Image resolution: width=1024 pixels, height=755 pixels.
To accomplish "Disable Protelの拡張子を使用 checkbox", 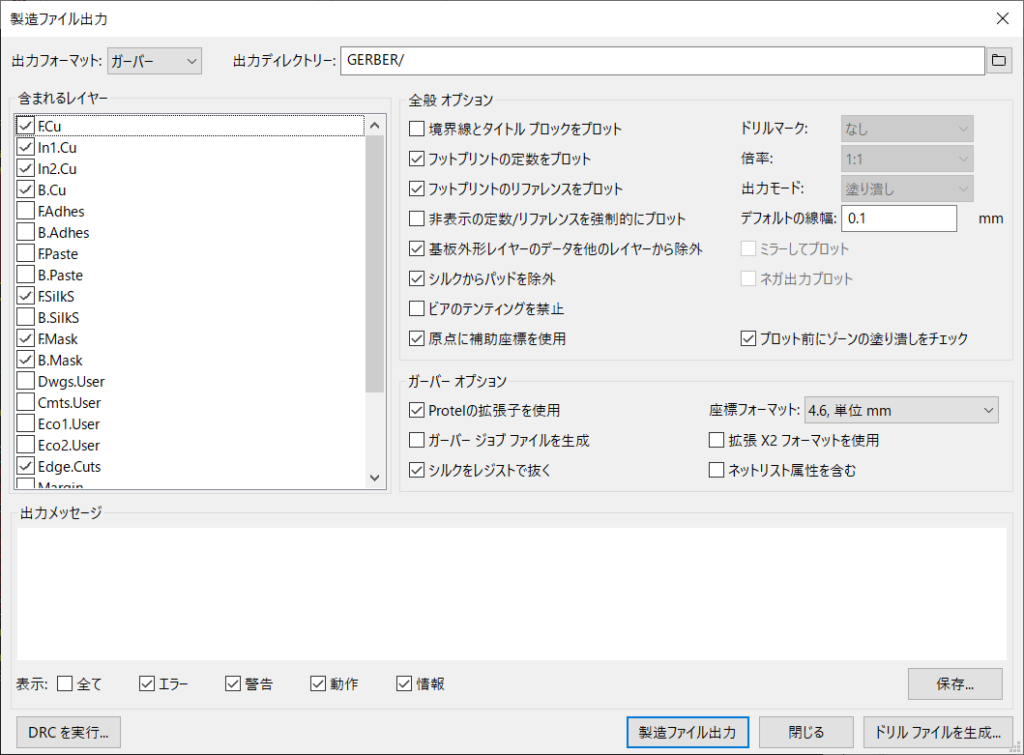I will pos(417,410).
